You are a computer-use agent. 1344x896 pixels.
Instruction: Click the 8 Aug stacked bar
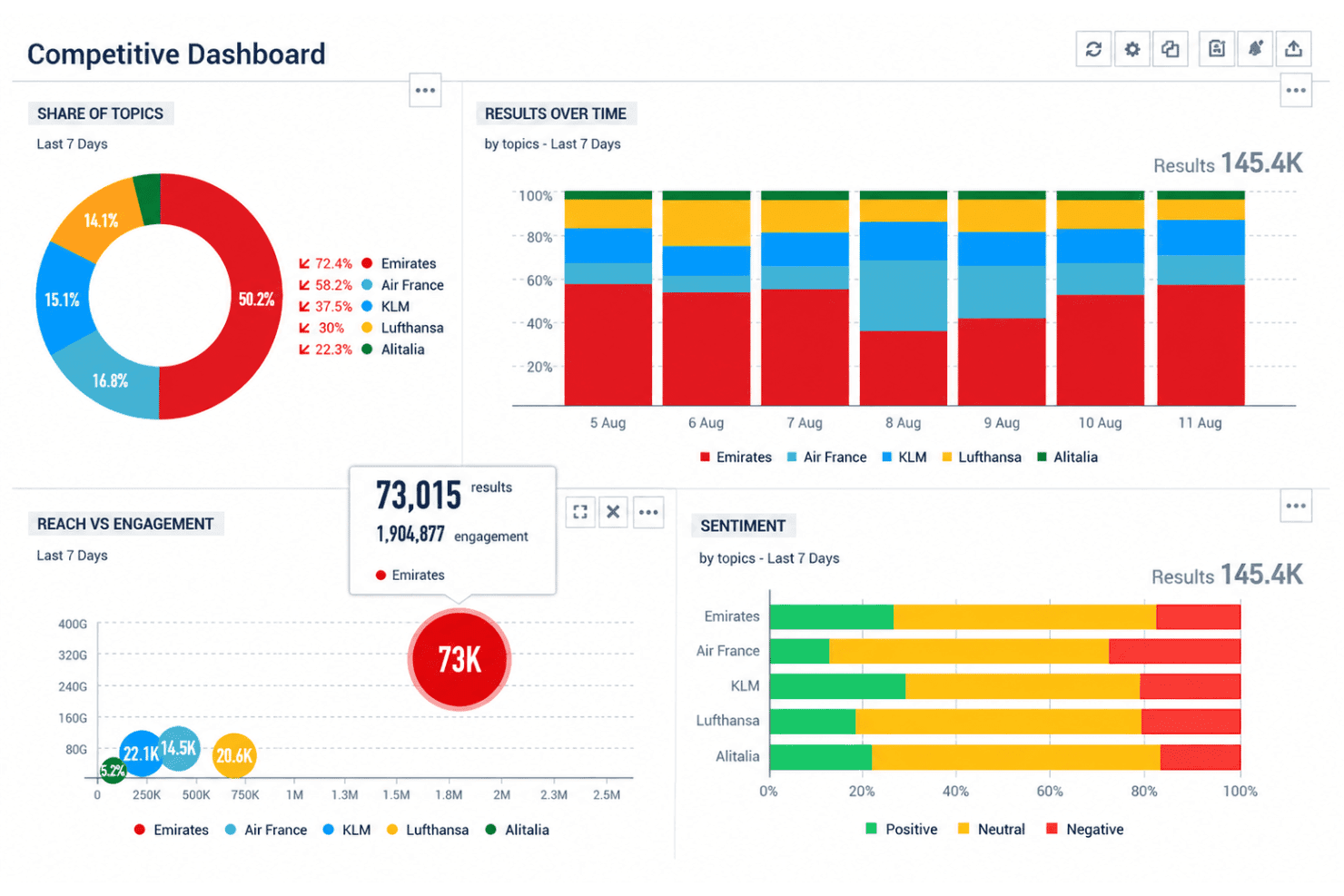point(904,298)
